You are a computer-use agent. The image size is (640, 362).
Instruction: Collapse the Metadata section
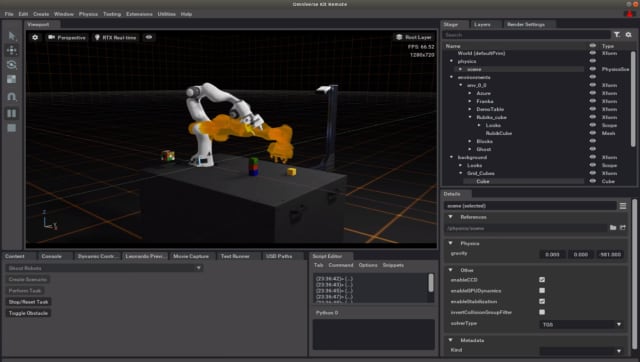451,340
